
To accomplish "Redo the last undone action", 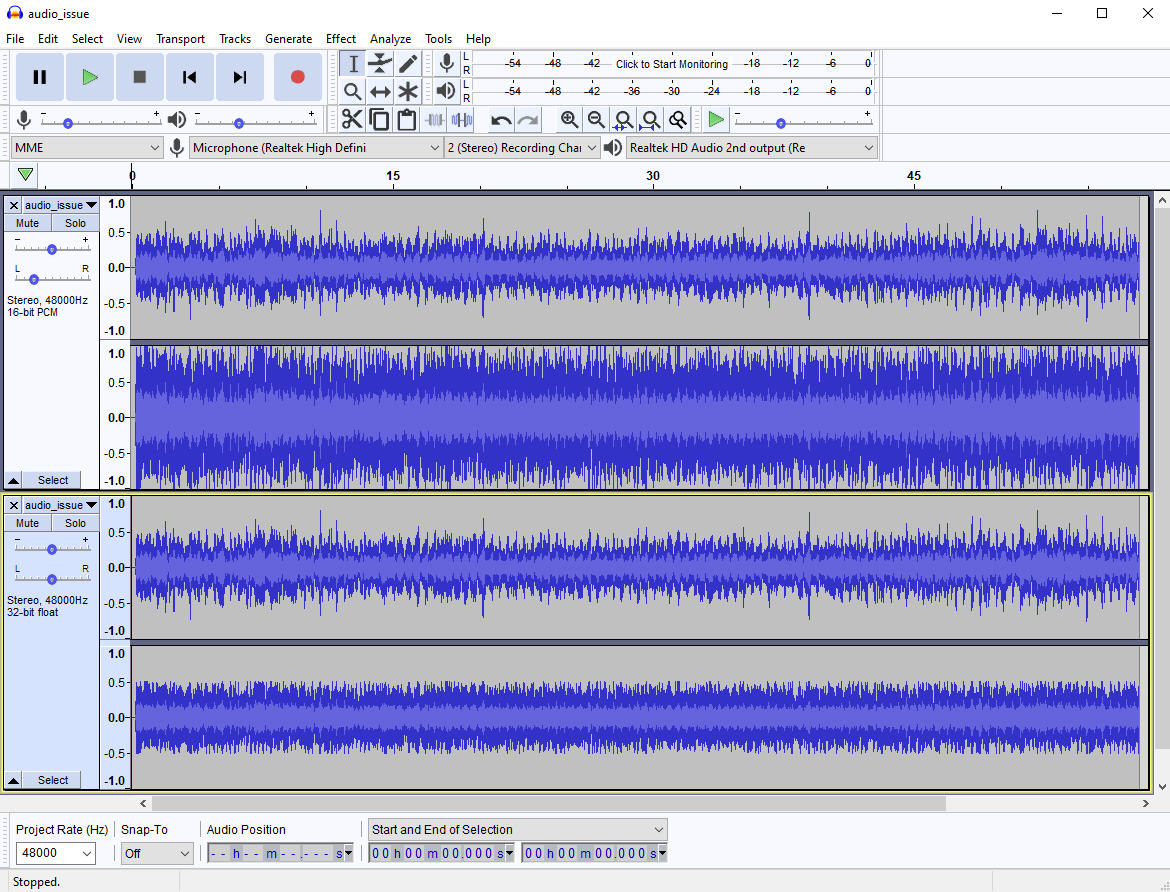I will click(x=528, y=119).
